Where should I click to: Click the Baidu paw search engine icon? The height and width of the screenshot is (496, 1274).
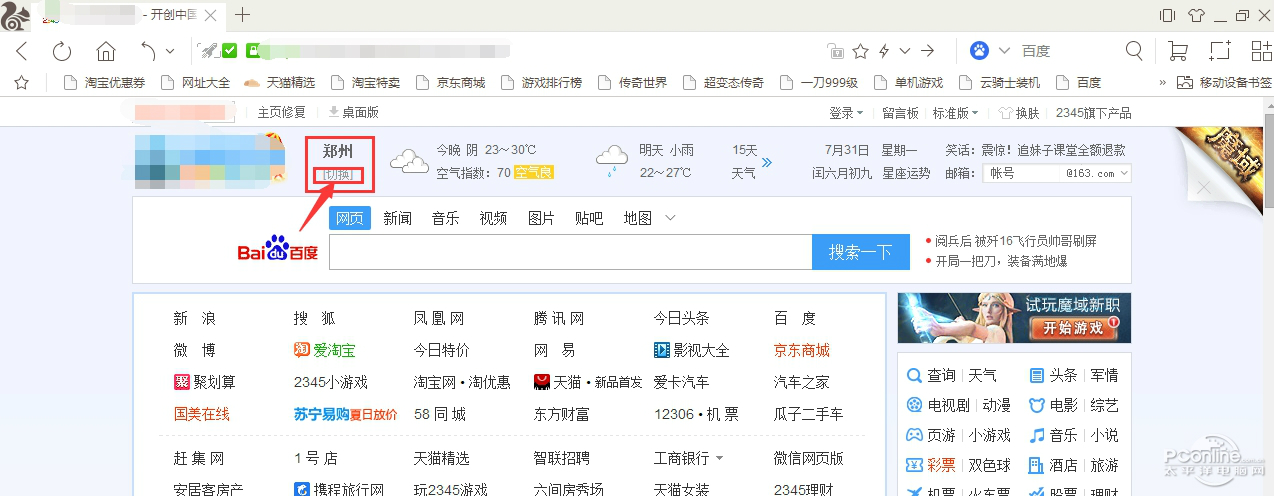(x=980, y=51)
